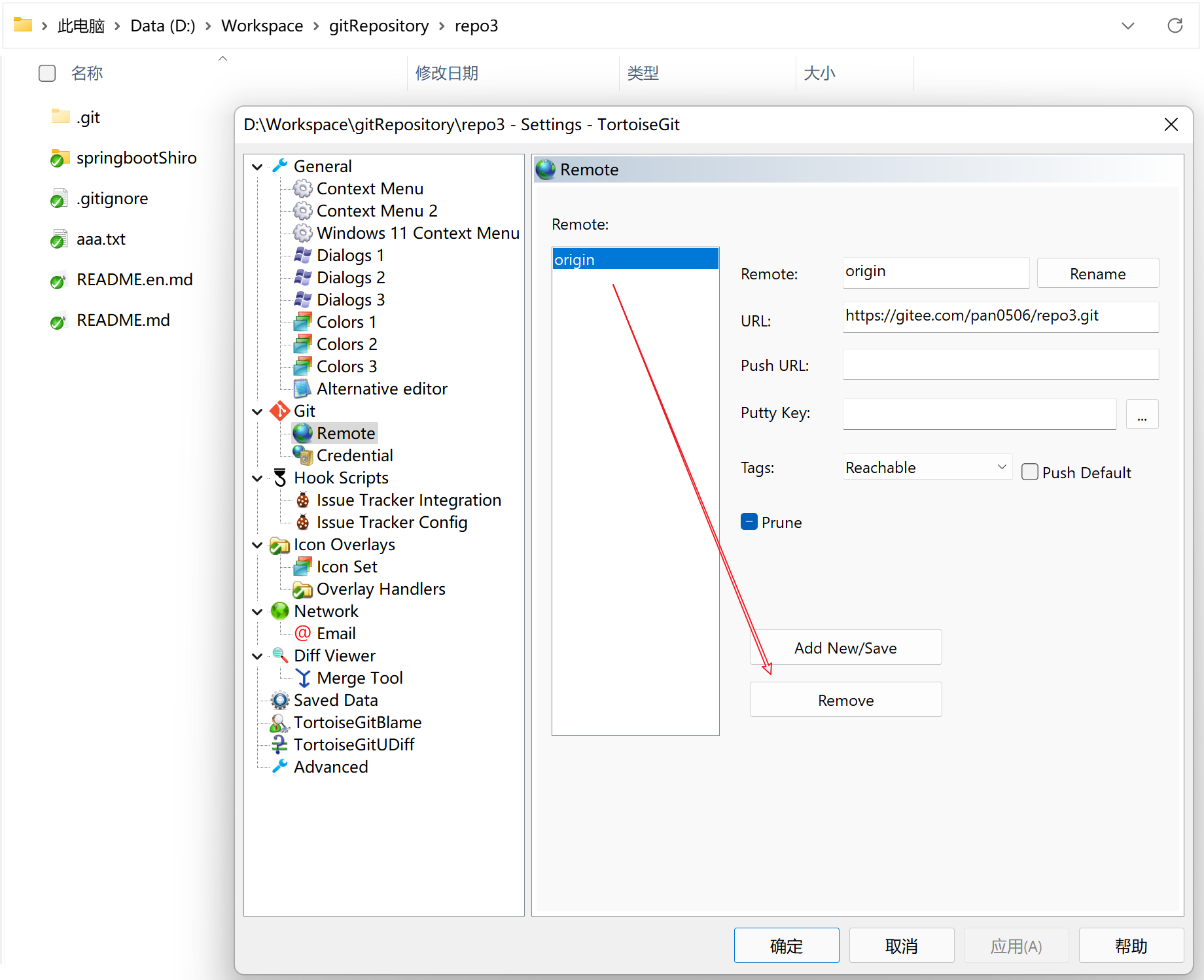Click the Email @ icon

302,633
